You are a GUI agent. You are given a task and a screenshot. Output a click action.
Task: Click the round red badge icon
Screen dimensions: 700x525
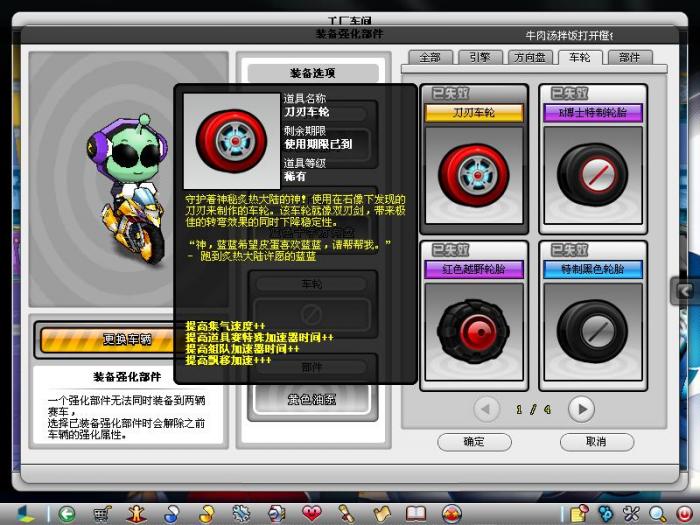(x=451, y=514)
